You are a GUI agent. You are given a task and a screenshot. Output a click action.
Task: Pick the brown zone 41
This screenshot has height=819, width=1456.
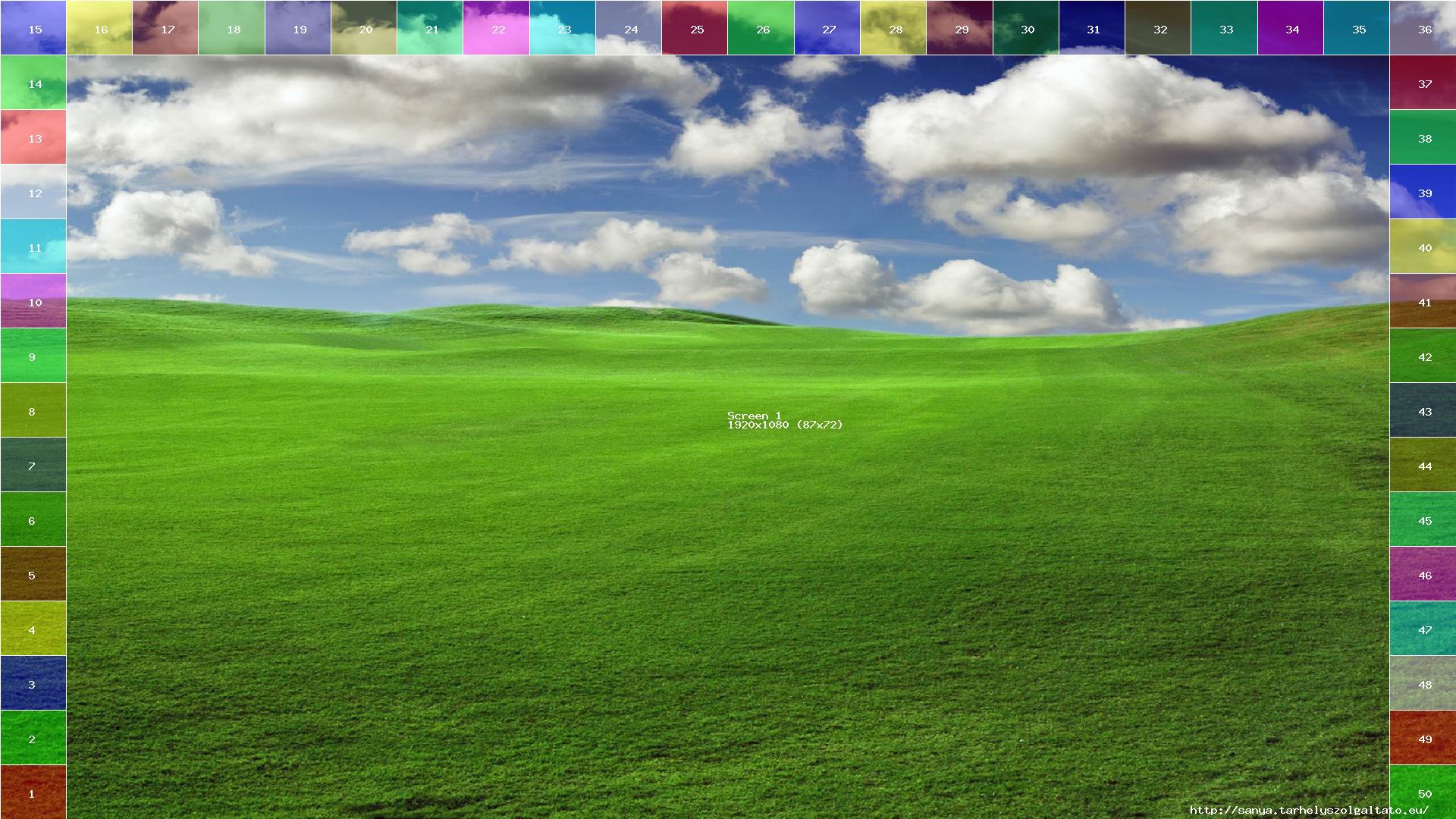click(1423, 300)
